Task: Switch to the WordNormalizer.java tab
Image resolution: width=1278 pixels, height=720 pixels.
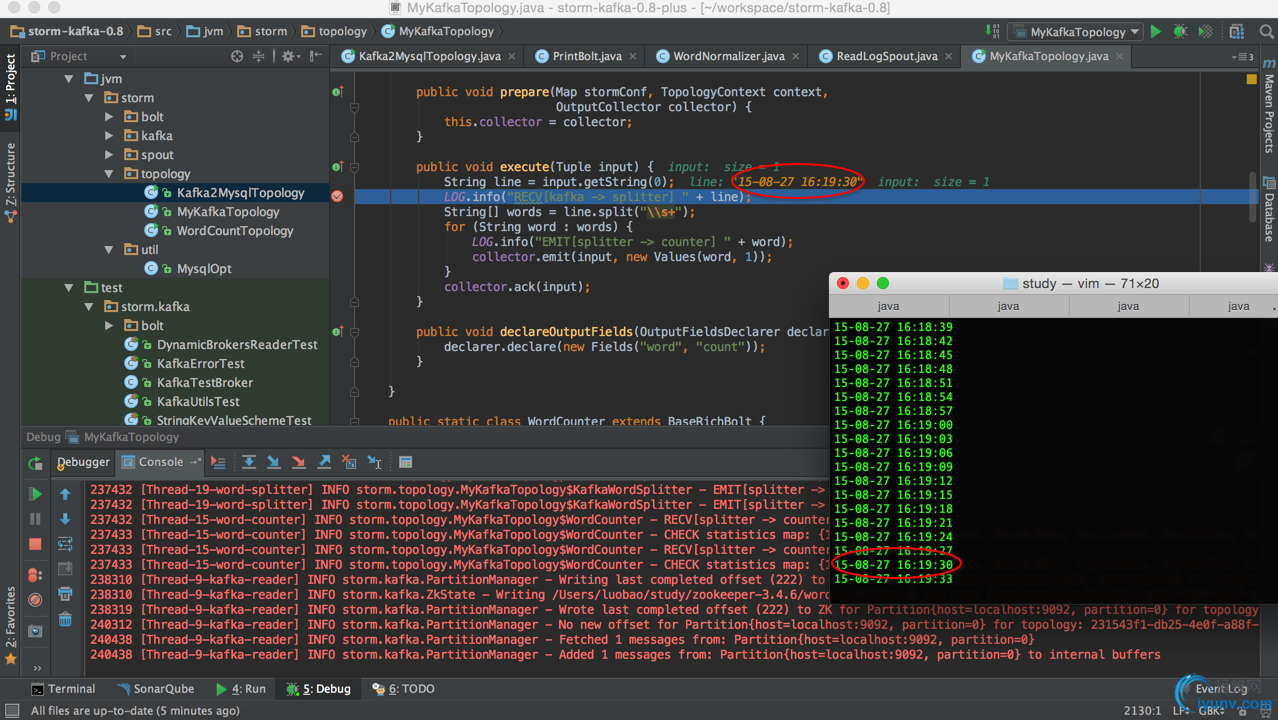Action: [728, 56]
